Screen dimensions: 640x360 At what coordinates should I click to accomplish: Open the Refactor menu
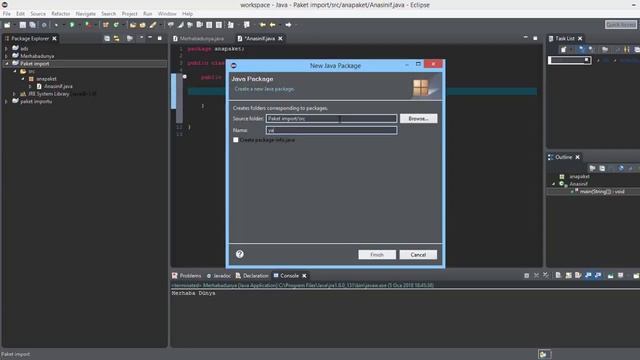click(60, 13)
